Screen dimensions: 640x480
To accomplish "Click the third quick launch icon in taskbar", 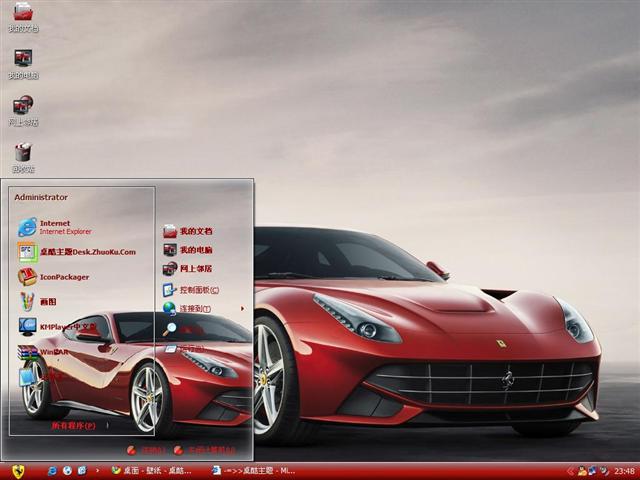I will (x=82, y=471).
